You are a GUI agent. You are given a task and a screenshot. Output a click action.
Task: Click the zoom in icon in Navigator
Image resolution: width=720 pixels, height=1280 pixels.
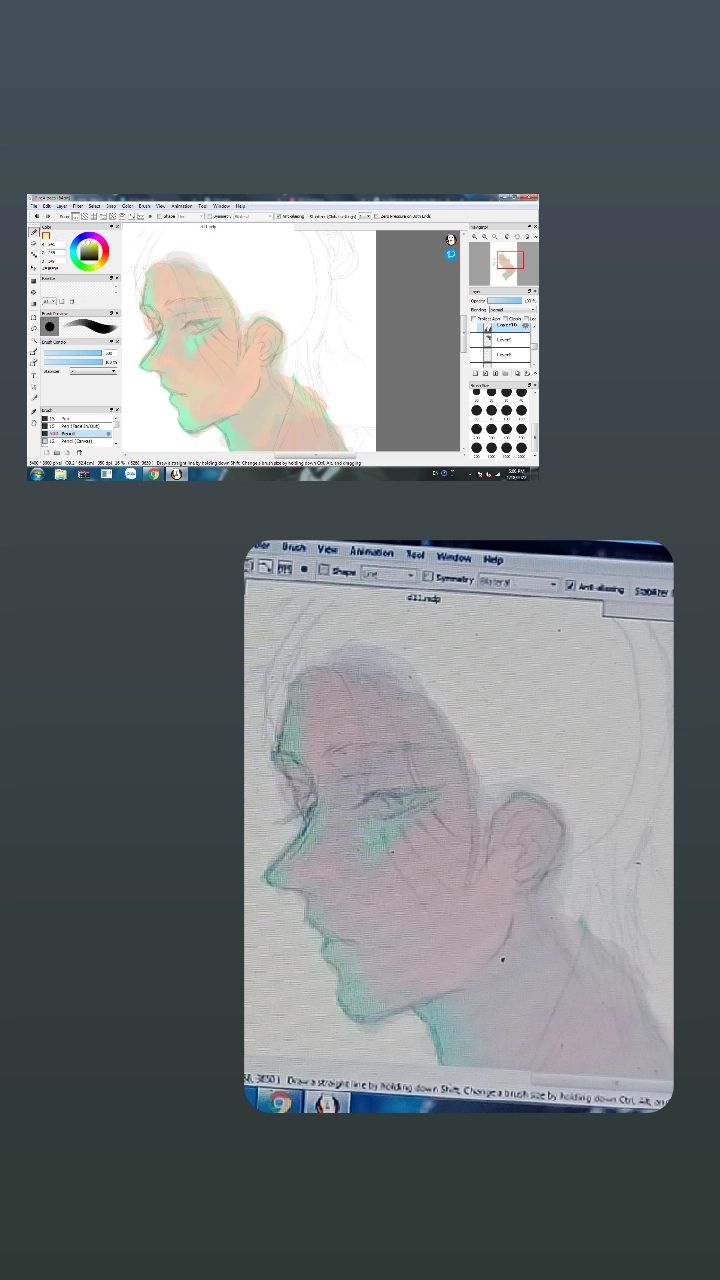click(475, 237)
